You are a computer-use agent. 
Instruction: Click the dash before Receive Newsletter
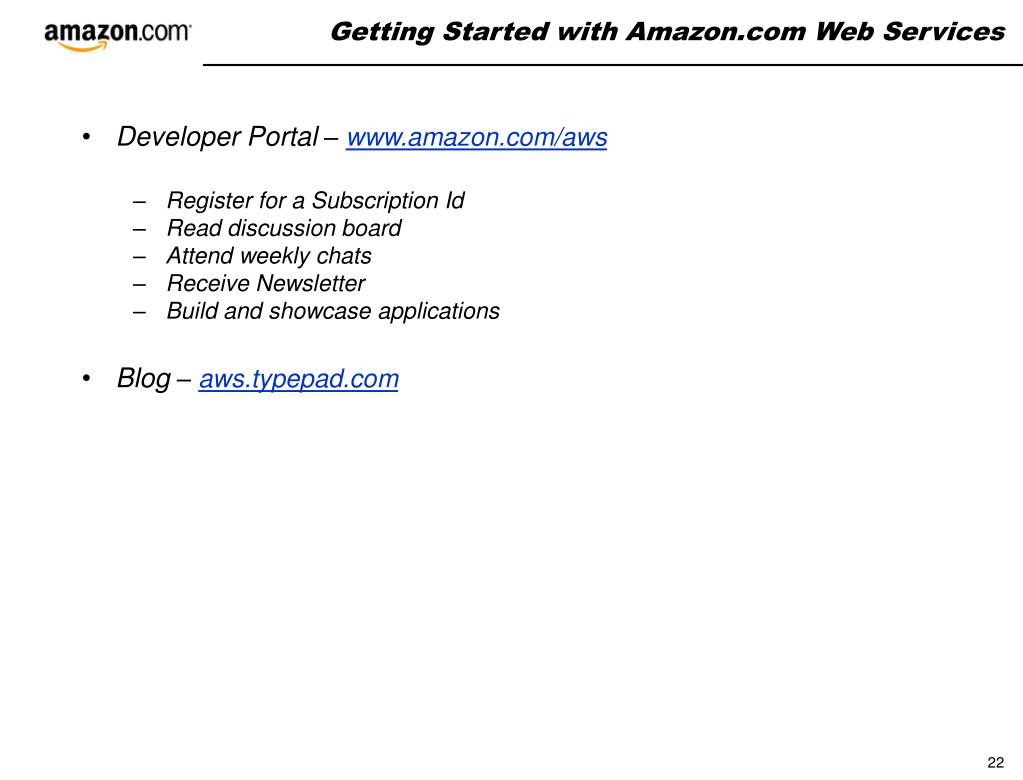(x=139, y=285)
